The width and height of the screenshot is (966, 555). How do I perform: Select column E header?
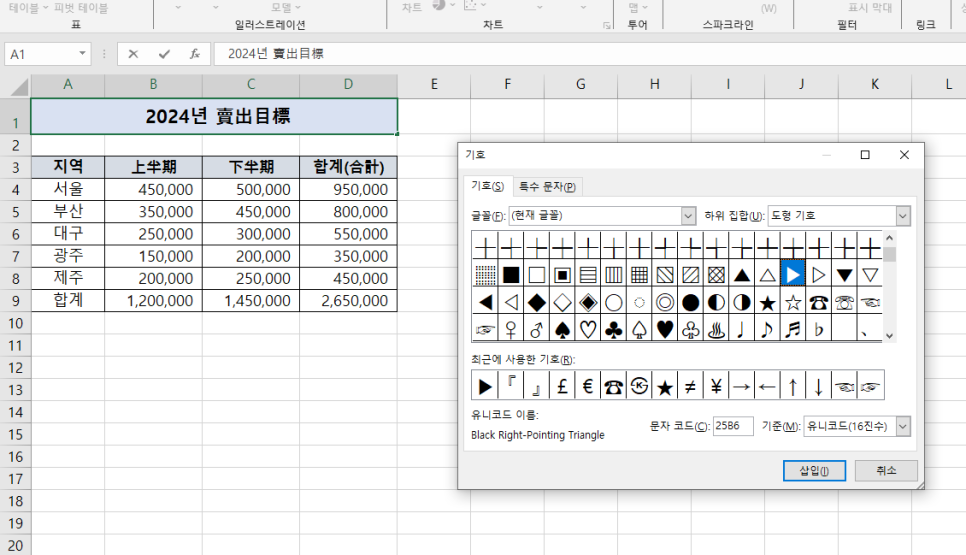pyautogui.click(x=434, y=84)
